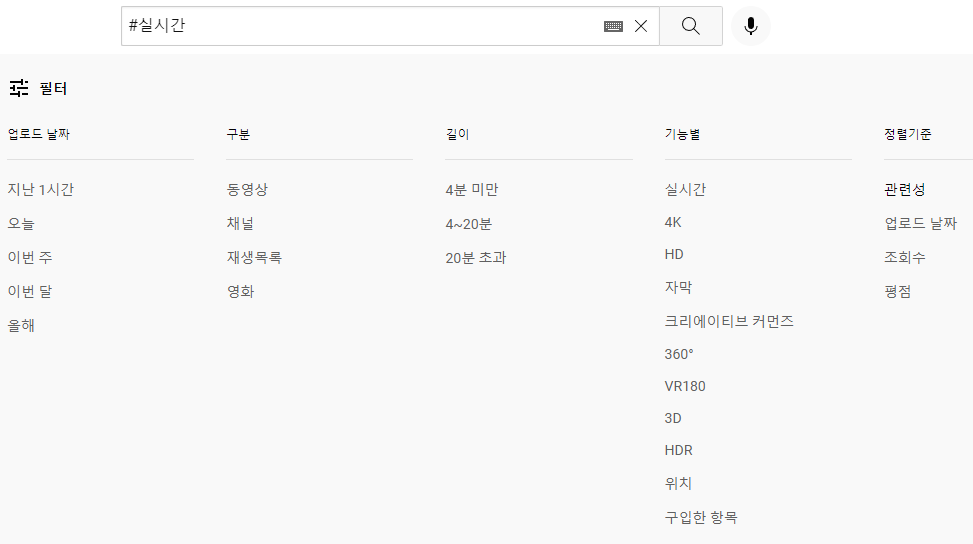
Task: Enable the VR180 feature filter
Action: (x=685, y=386)
